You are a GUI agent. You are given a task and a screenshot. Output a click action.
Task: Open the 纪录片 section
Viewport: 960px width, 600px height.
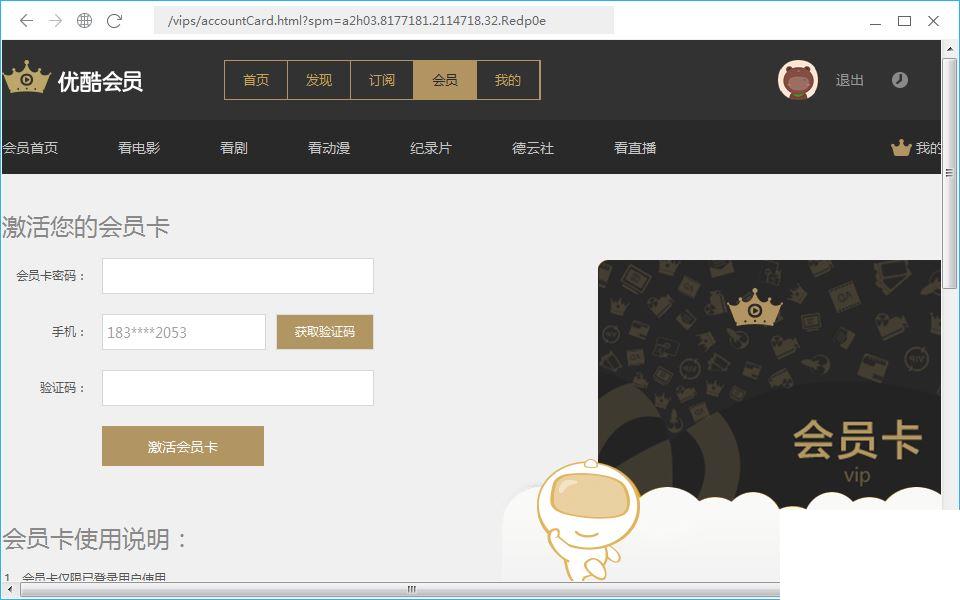tap(431, 148)
